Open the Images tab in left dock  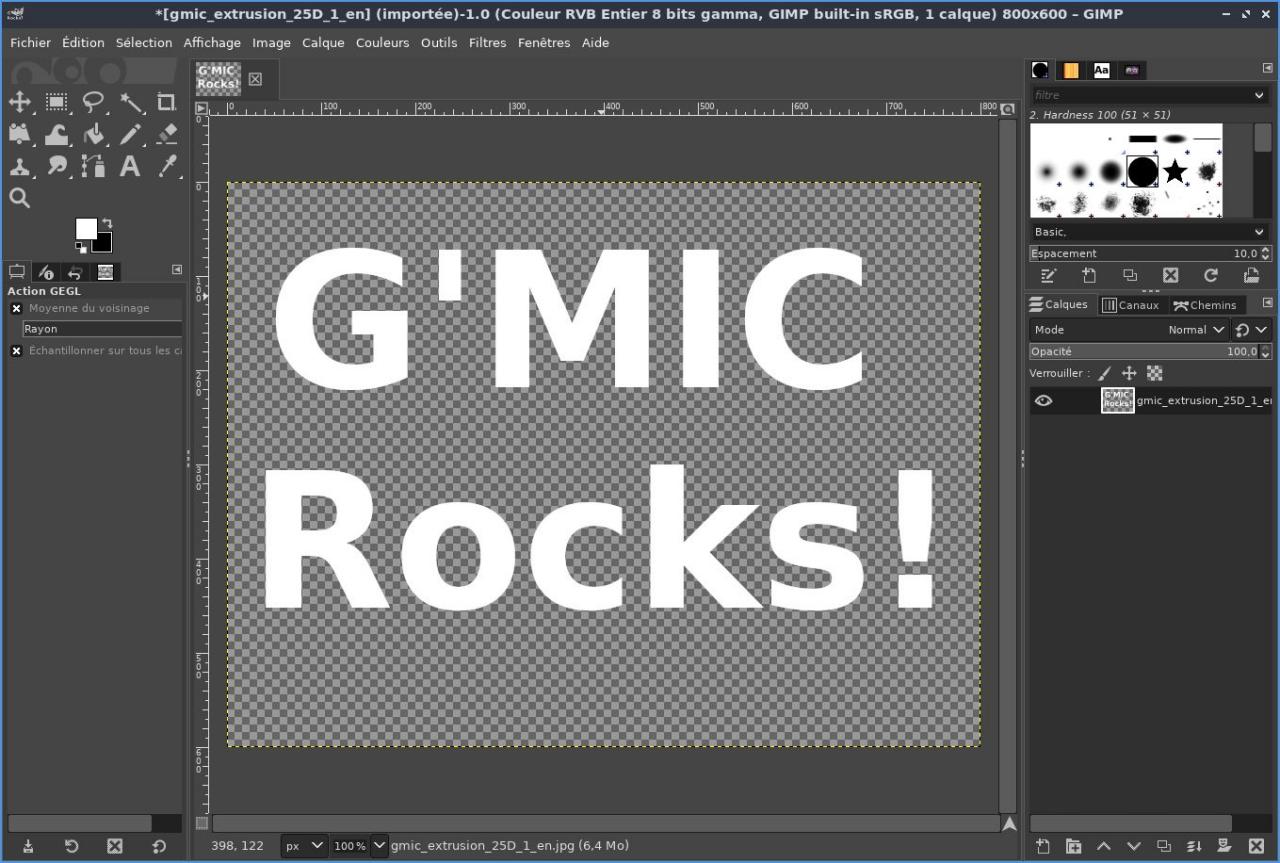[105, 272]
